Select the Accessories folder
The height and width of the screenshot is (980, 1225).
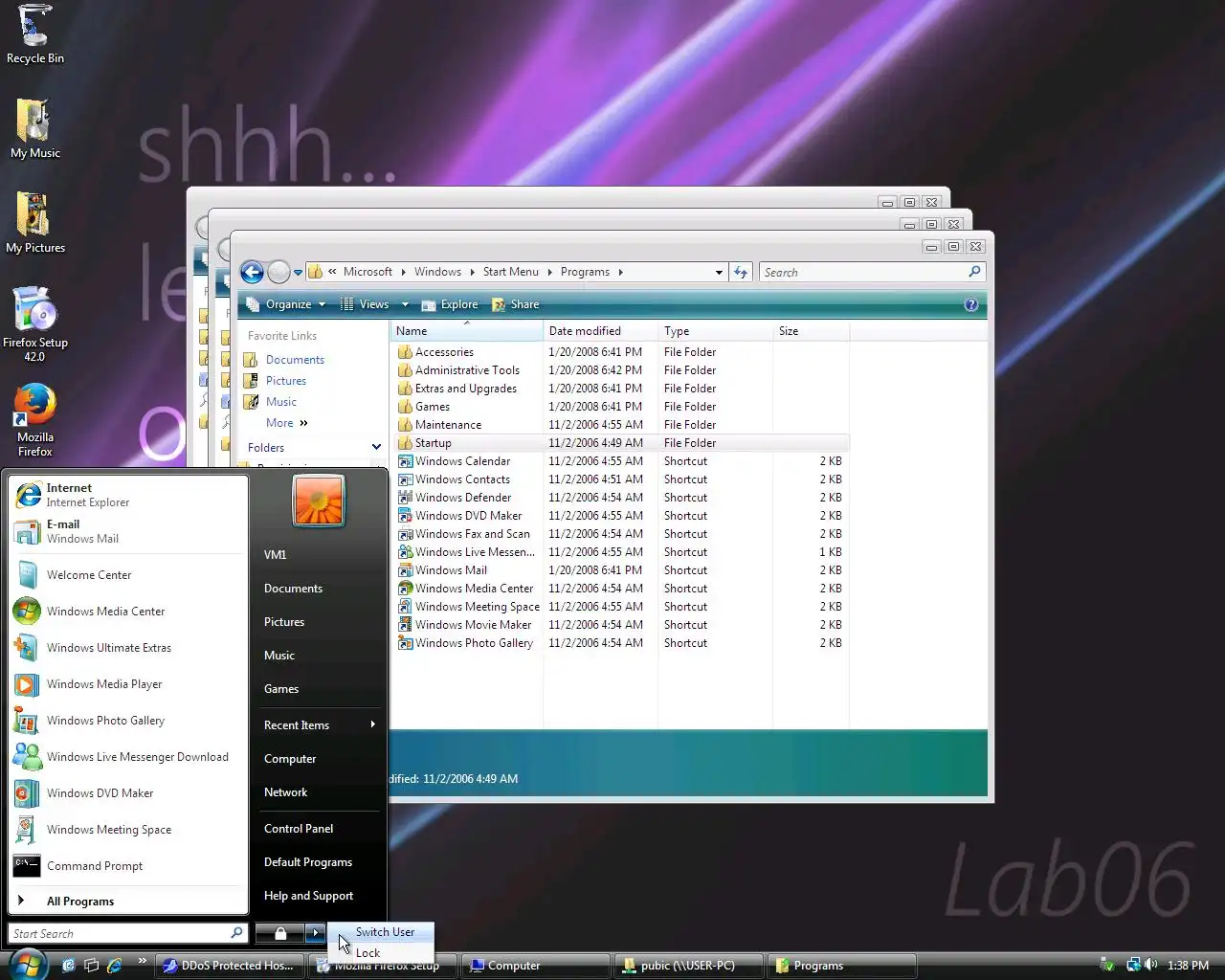(x=444, y=352)
